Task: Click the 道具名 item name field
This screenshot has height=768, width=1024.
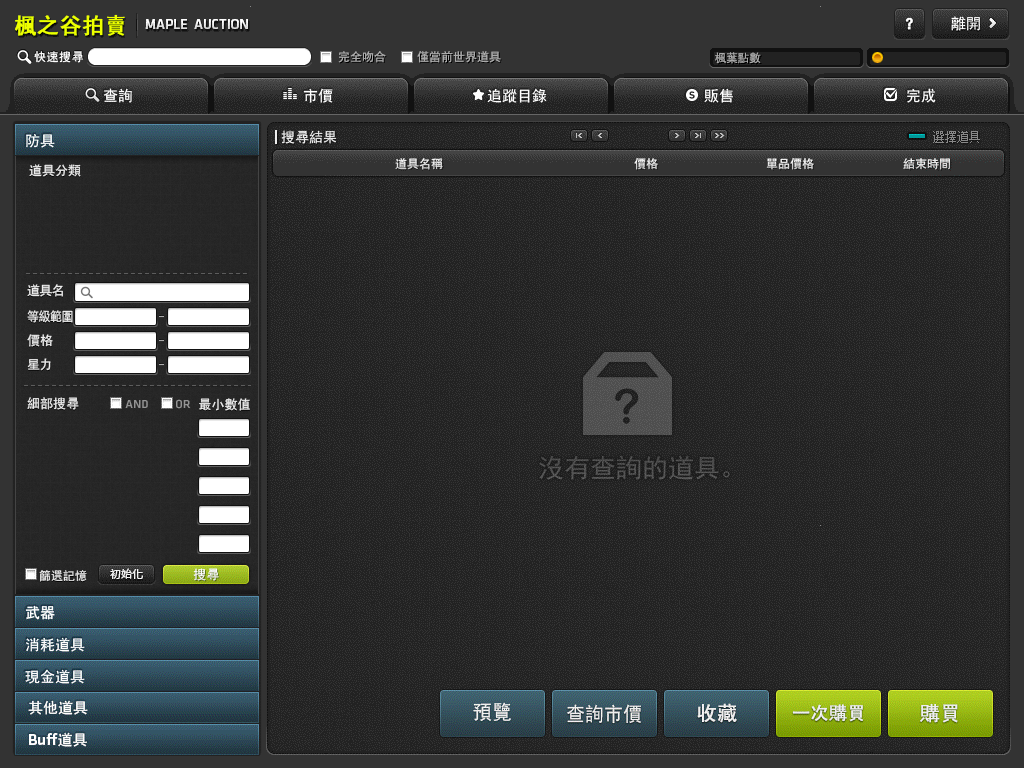Action: click(162, 292)
